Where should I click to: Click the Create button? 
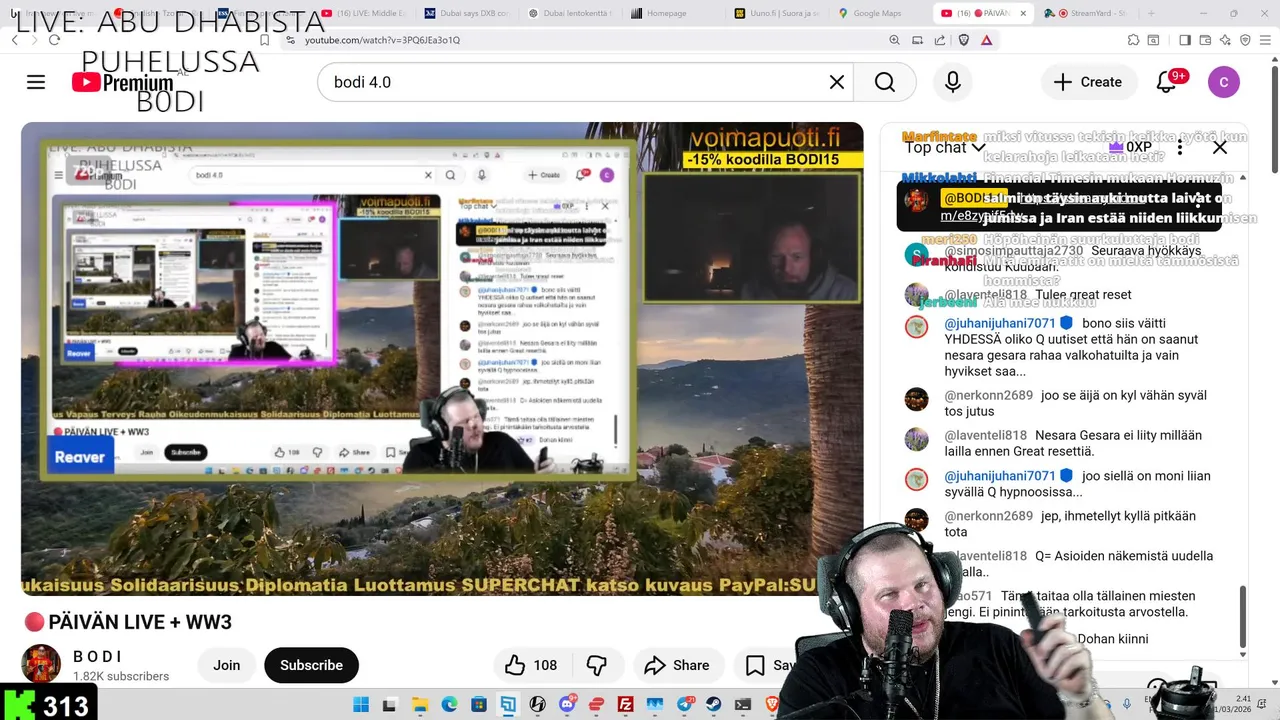point(1089,82)
